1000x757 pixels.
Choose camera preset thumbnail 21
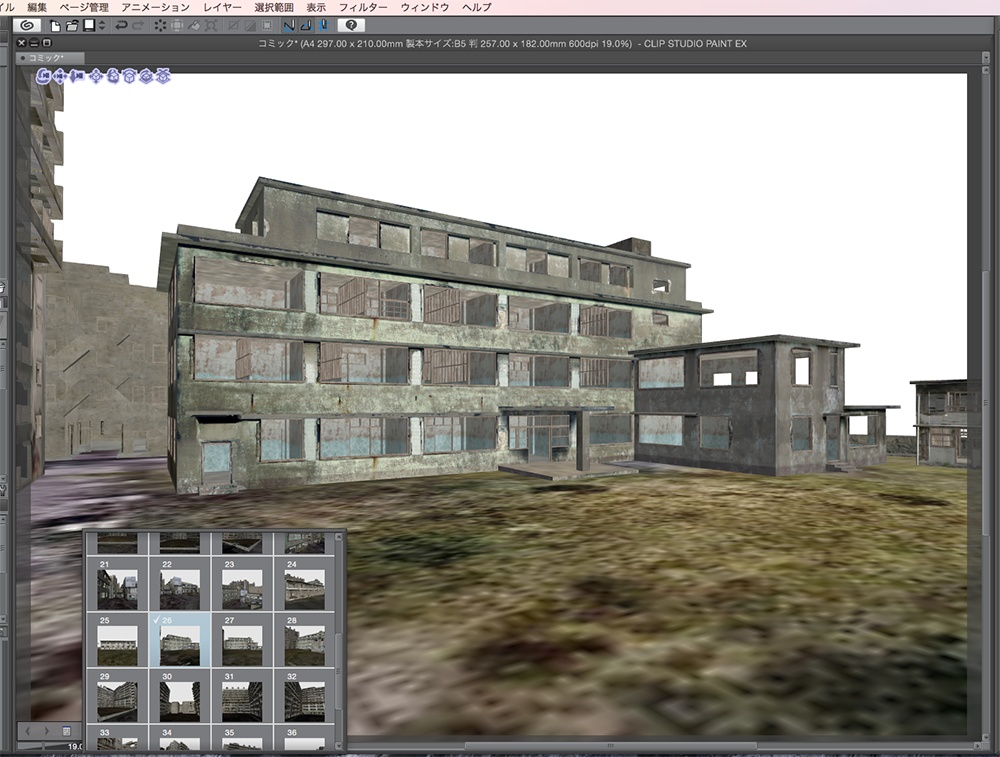coord(117,584)
